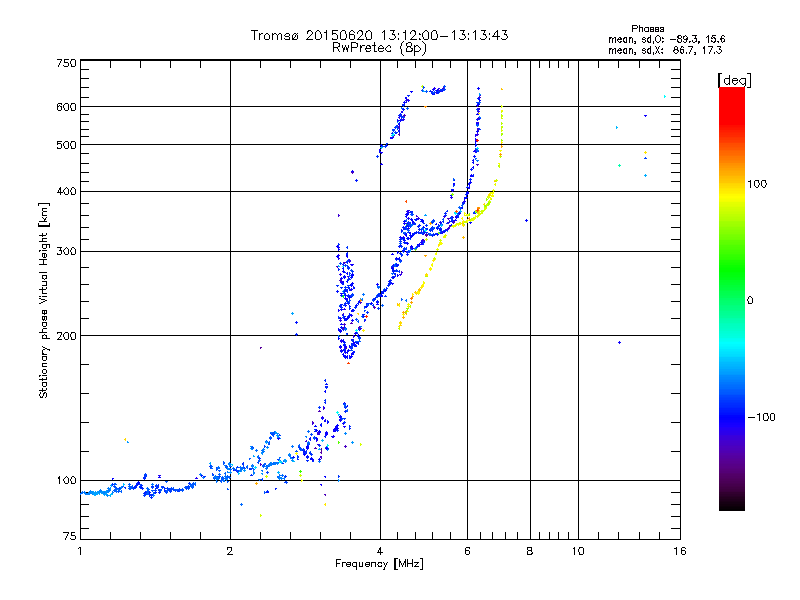Click the x-axis label "2"

tap(230, 551)
